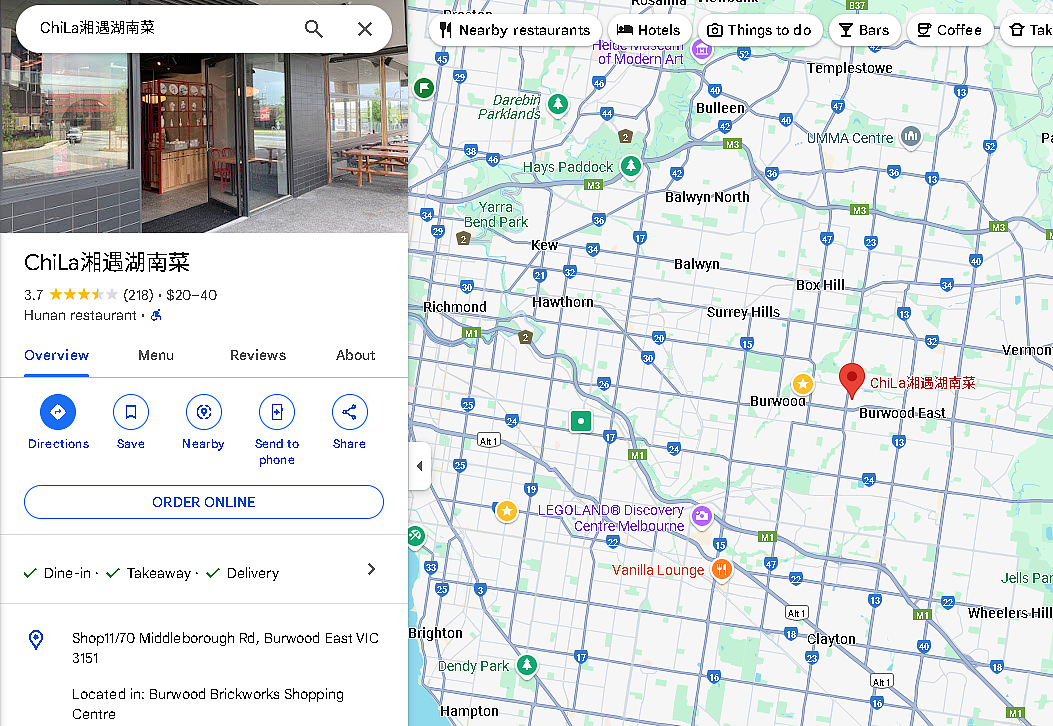This screenshot has height=726, width=1053.
Task: Click the Kew map label
Action: tap(545, 245)
